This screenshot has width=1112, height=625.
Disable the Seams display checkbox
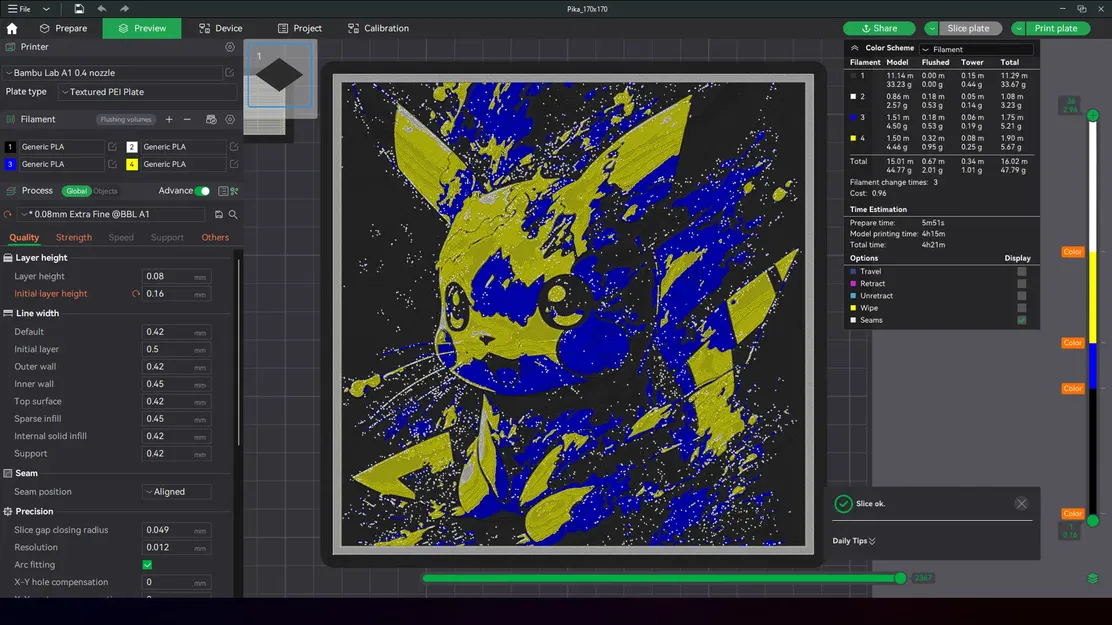(x=1020, y=320)
